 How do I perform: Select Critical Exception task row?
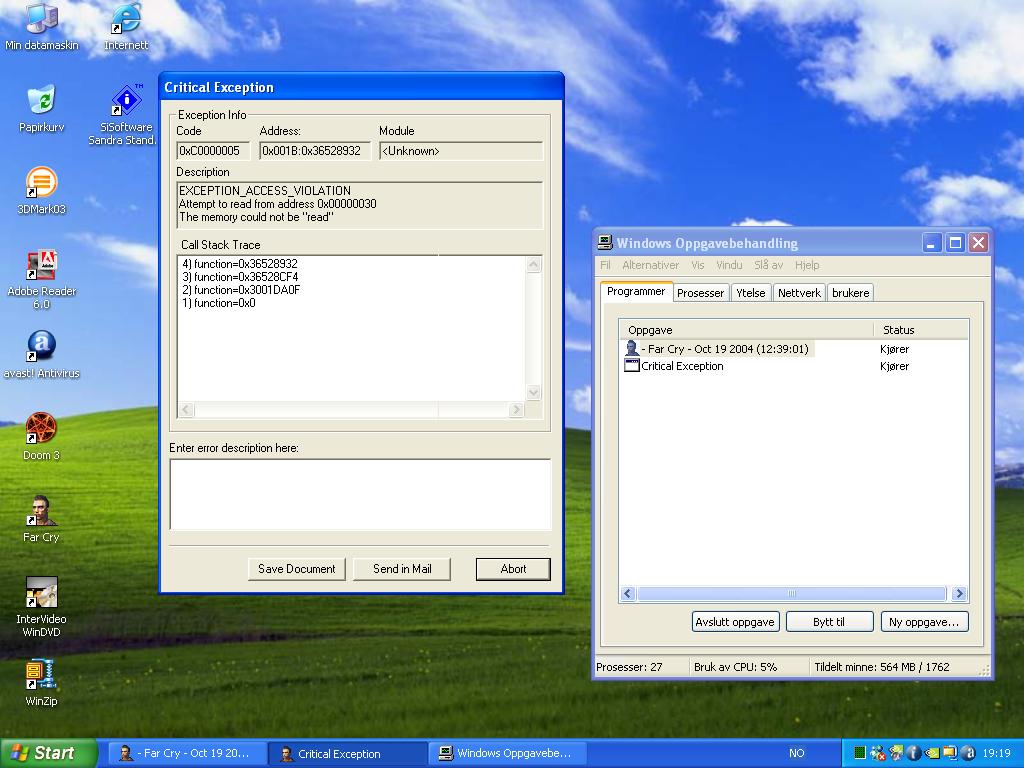(793, 366)
